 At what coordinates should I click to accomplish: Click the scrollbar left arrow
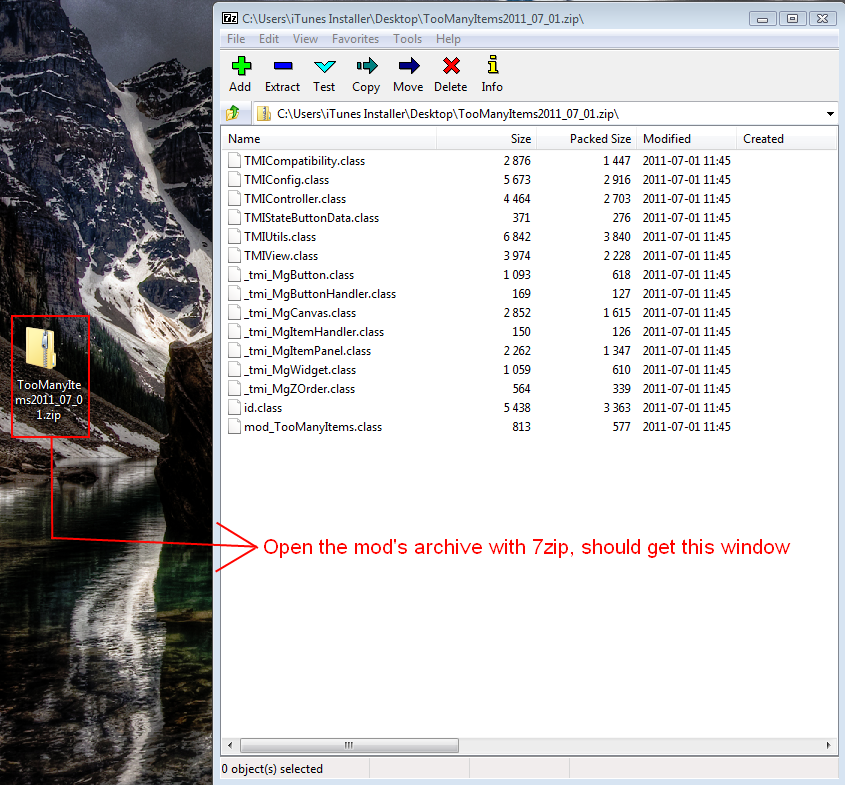[230, 746]
